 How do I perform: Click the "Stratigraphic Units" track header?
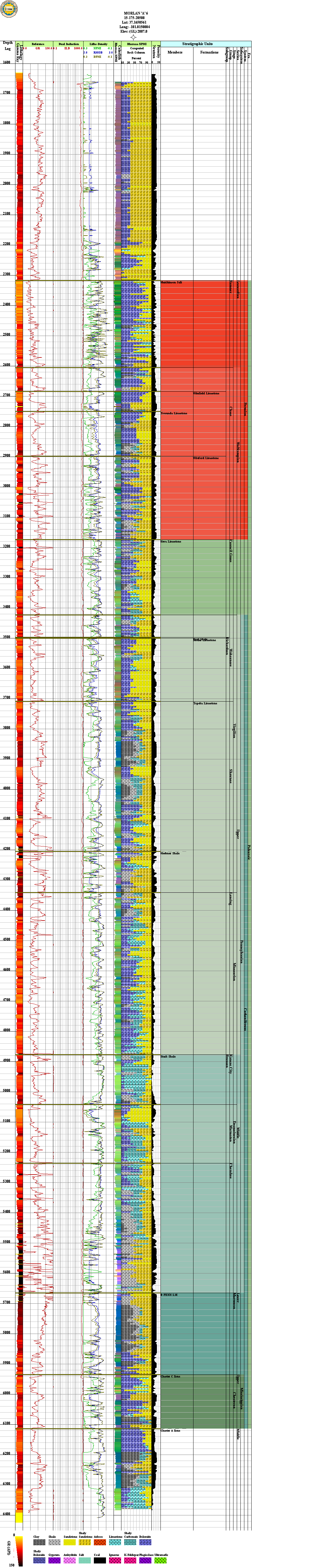click(197, 44)
